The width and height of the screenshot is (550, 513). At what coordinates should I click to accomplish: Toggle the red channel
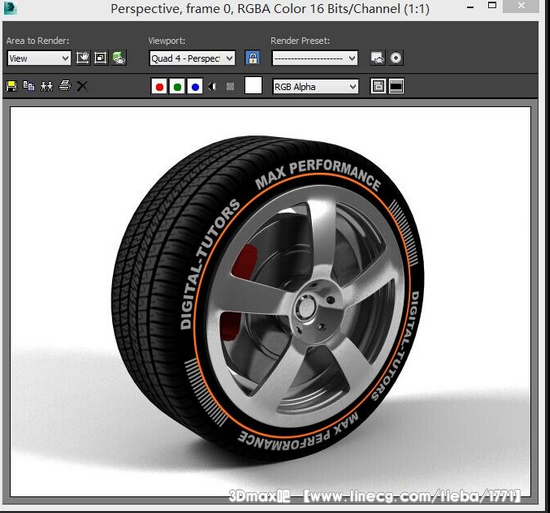pos(159,87)
